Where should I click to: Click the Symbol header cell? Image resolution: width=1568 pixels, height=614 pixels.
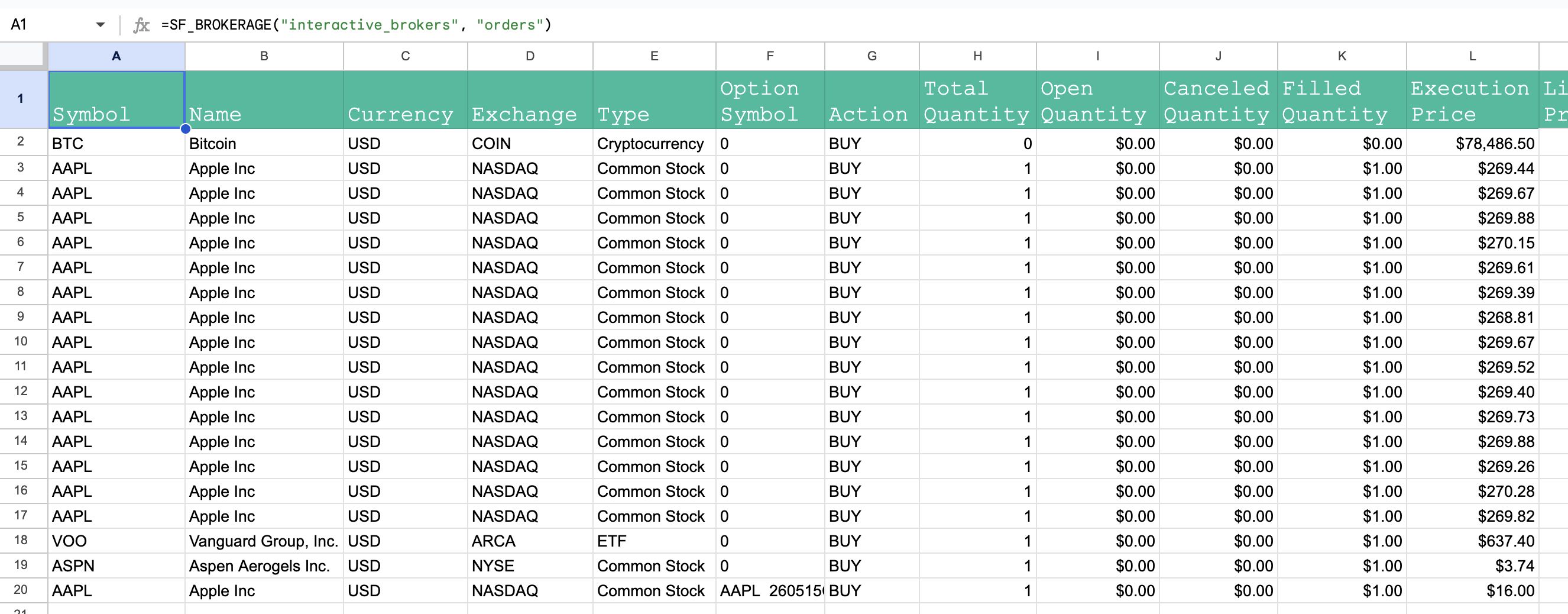pyautogui.click(x=116, y=100)
